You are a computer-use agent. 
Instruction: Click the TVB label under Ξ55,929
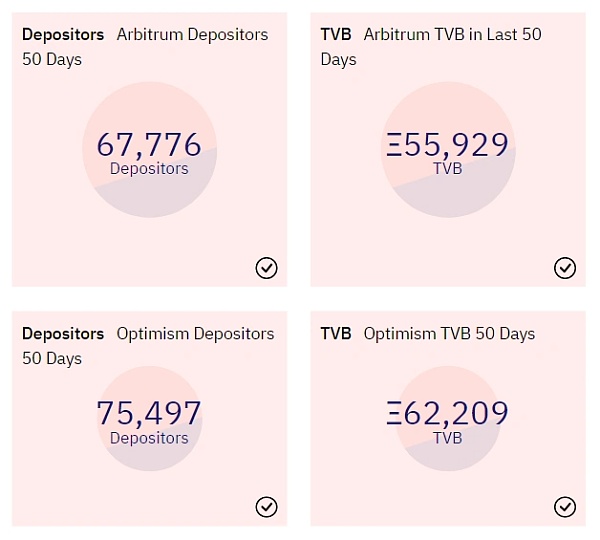coord(448,169)
